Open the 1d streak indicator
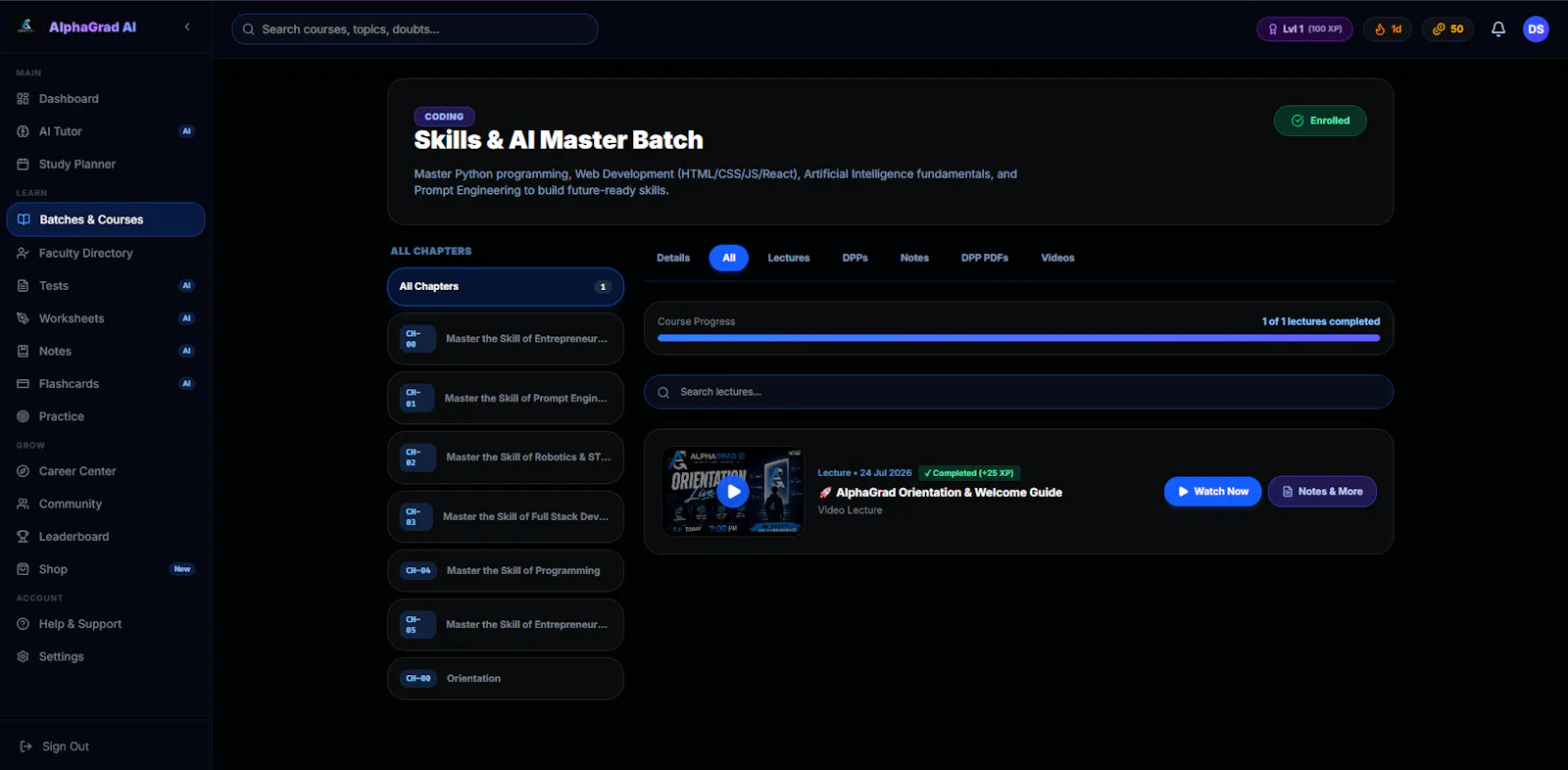The height and width of the screenshot is (770, 1568). 1388,29
